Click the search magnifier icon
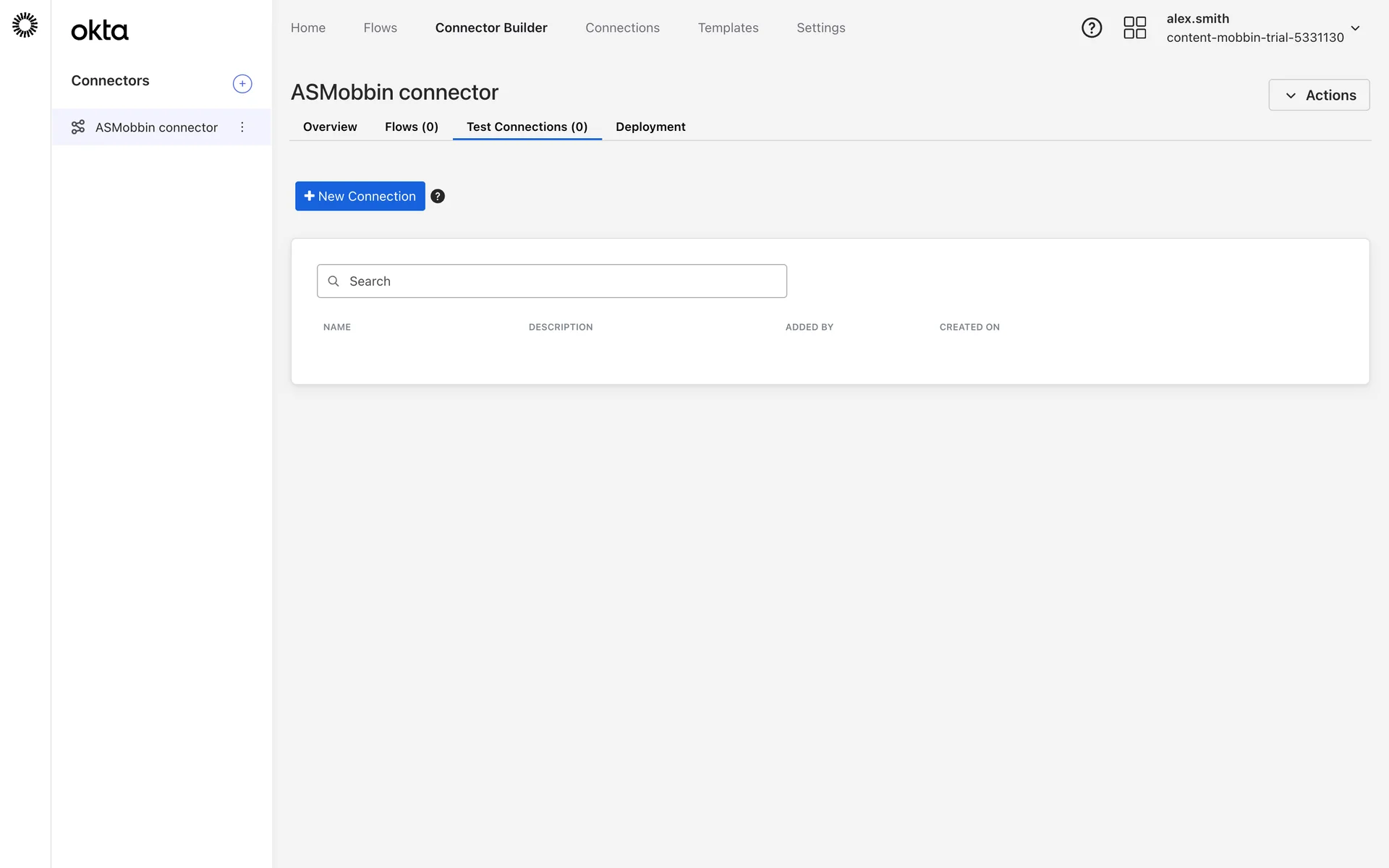 pyautogui.click(x=334, y=281)
